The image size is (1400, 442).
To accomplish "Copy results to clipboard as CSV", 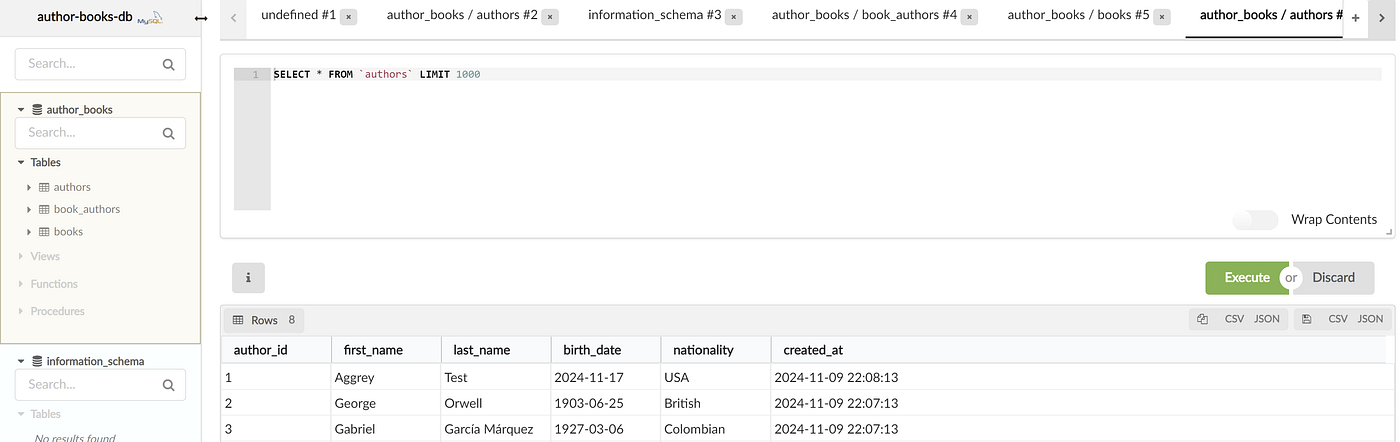I will (x=1234, y=319).
